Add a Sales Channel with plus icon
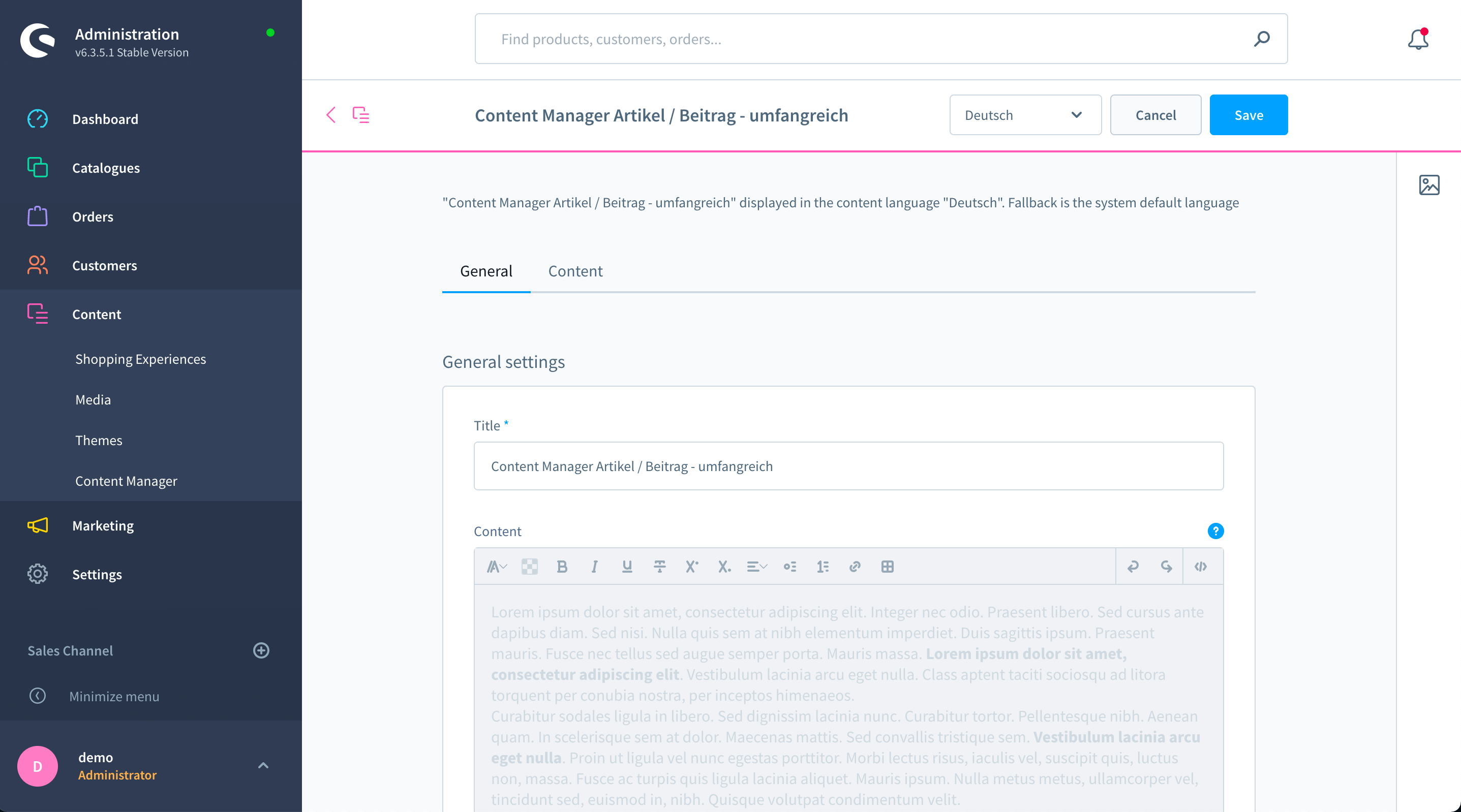 tap(261, 650)
